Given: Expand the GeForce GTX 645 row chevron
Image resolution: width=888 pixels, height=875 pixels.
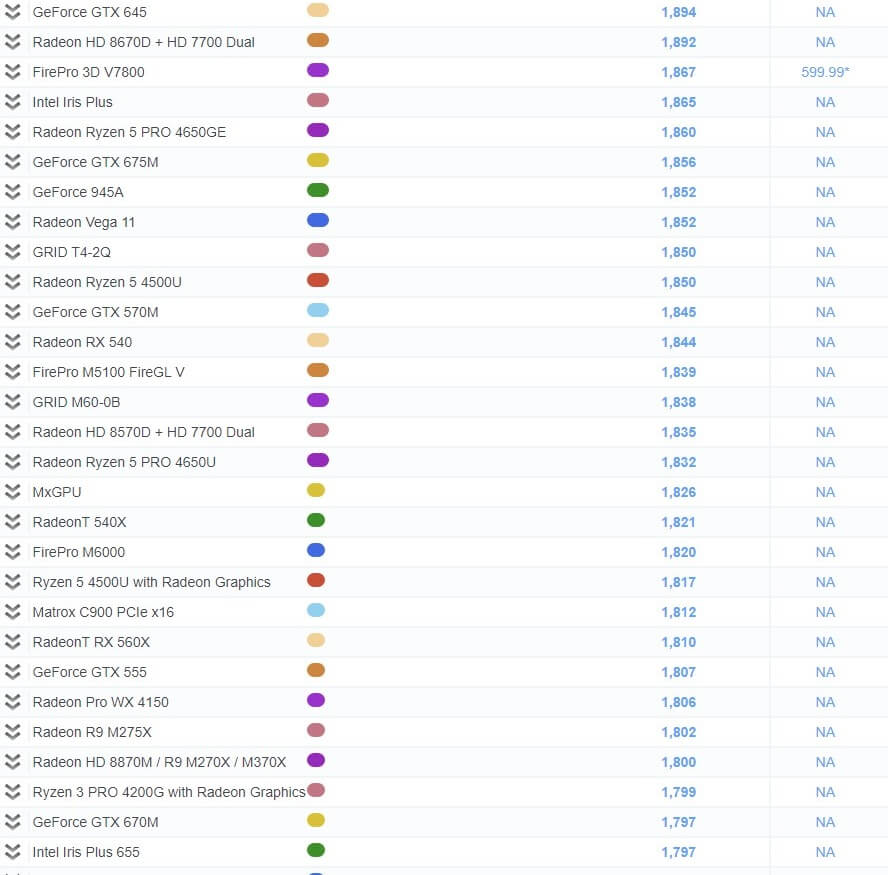Looking at the screenshot, I should [12, 12].
